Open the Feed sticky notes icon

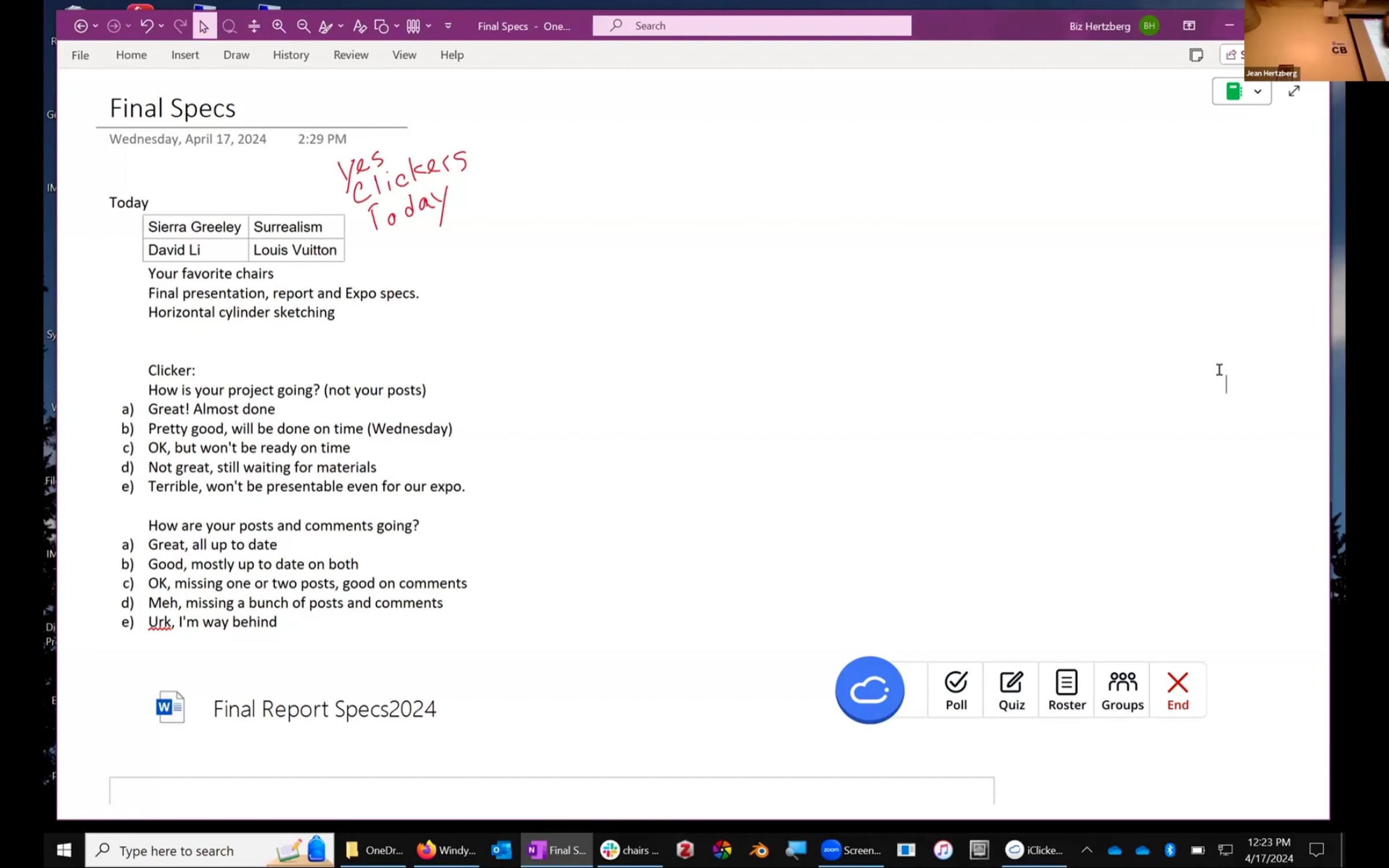(x=1196, y=55)
